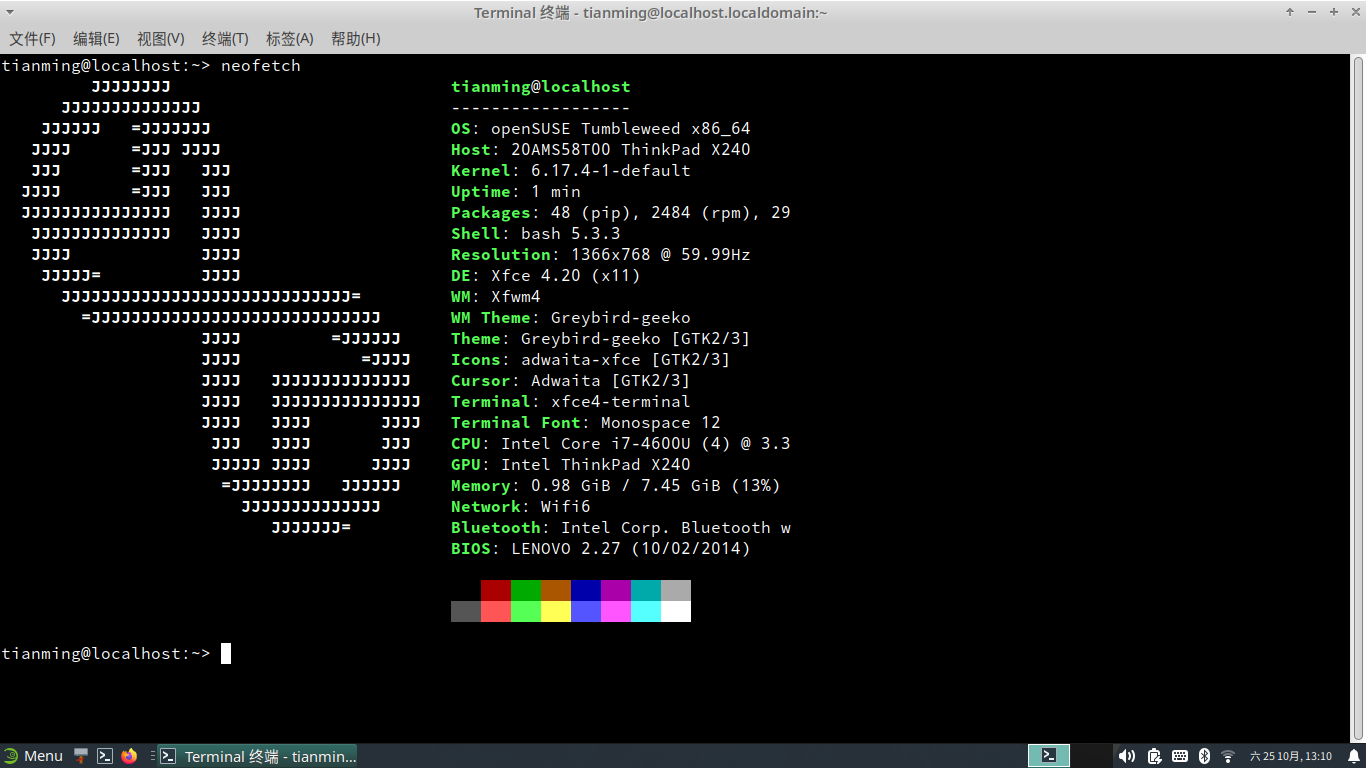
Task: Show notifications via the bell icon
Action: pos(1354,756)
